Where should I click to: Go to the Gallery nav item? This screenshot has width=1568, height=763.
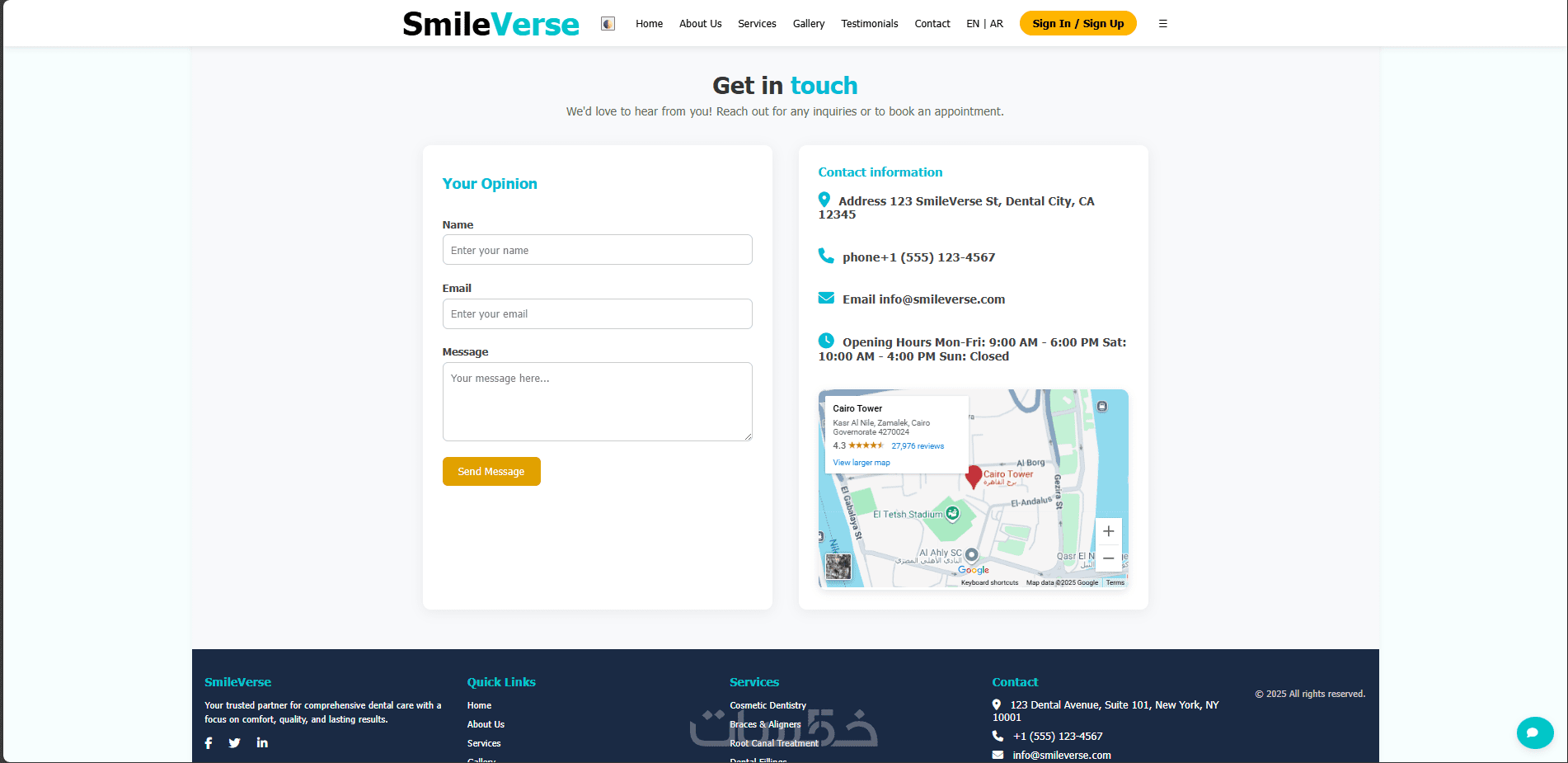coord(809,24)
